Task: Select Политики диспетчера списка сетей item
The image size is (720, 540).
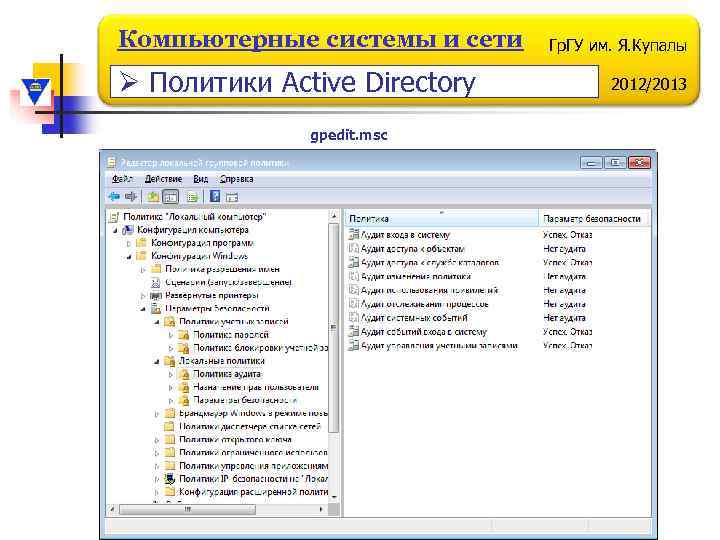Action: (249, 427)
